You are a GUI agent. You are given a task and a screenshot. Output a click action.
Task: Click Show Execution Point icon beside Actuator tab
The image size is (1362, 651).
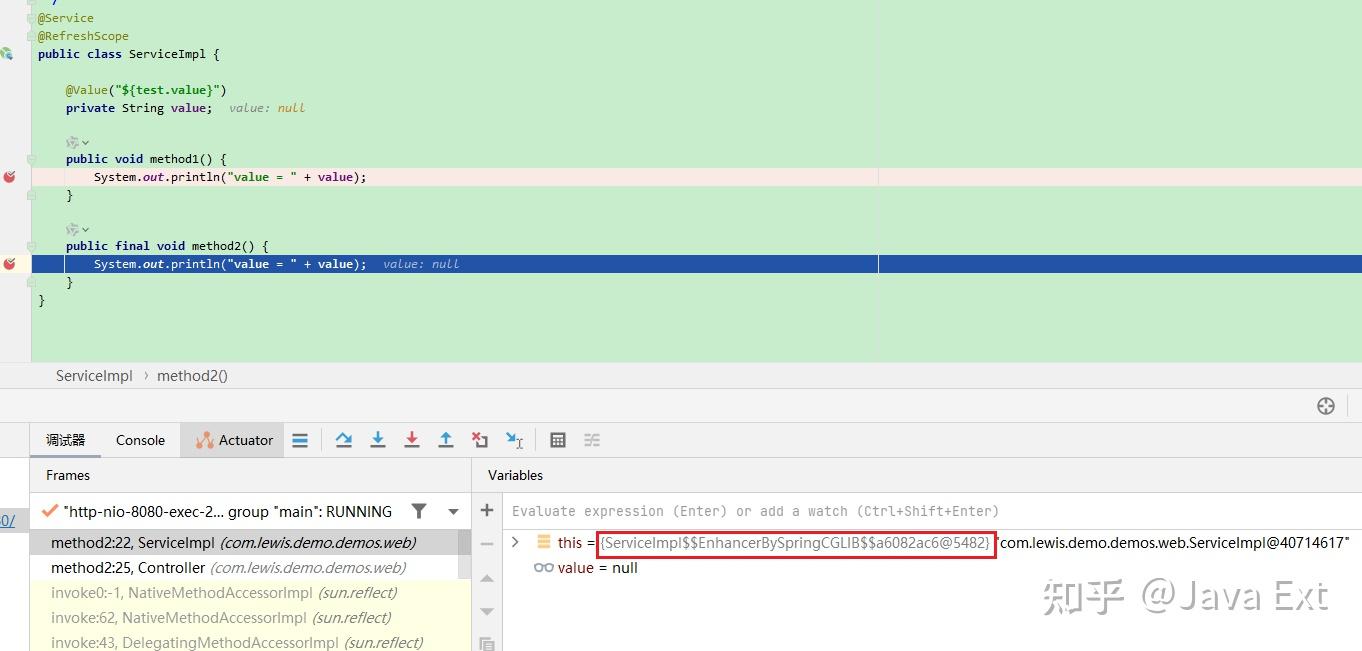(300, 440)
